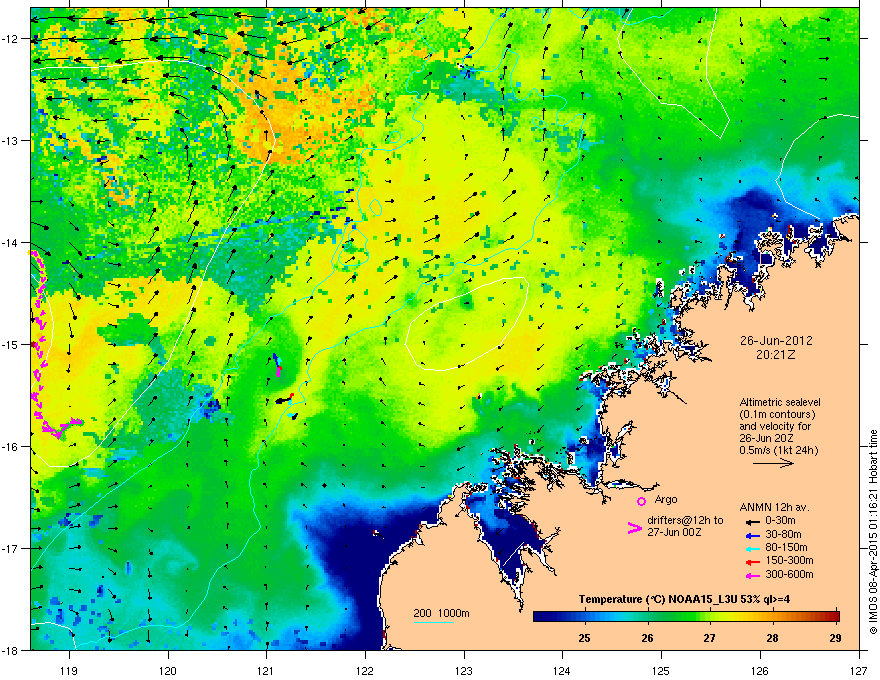The width and height of the screenshot is (880, 680).
Task: Click the white closed sealevel contour near 123E
Action: click(466, 324)
